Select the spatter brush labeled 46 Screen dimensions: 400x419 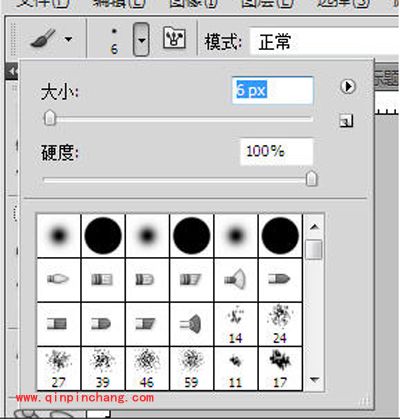(147, 368)
